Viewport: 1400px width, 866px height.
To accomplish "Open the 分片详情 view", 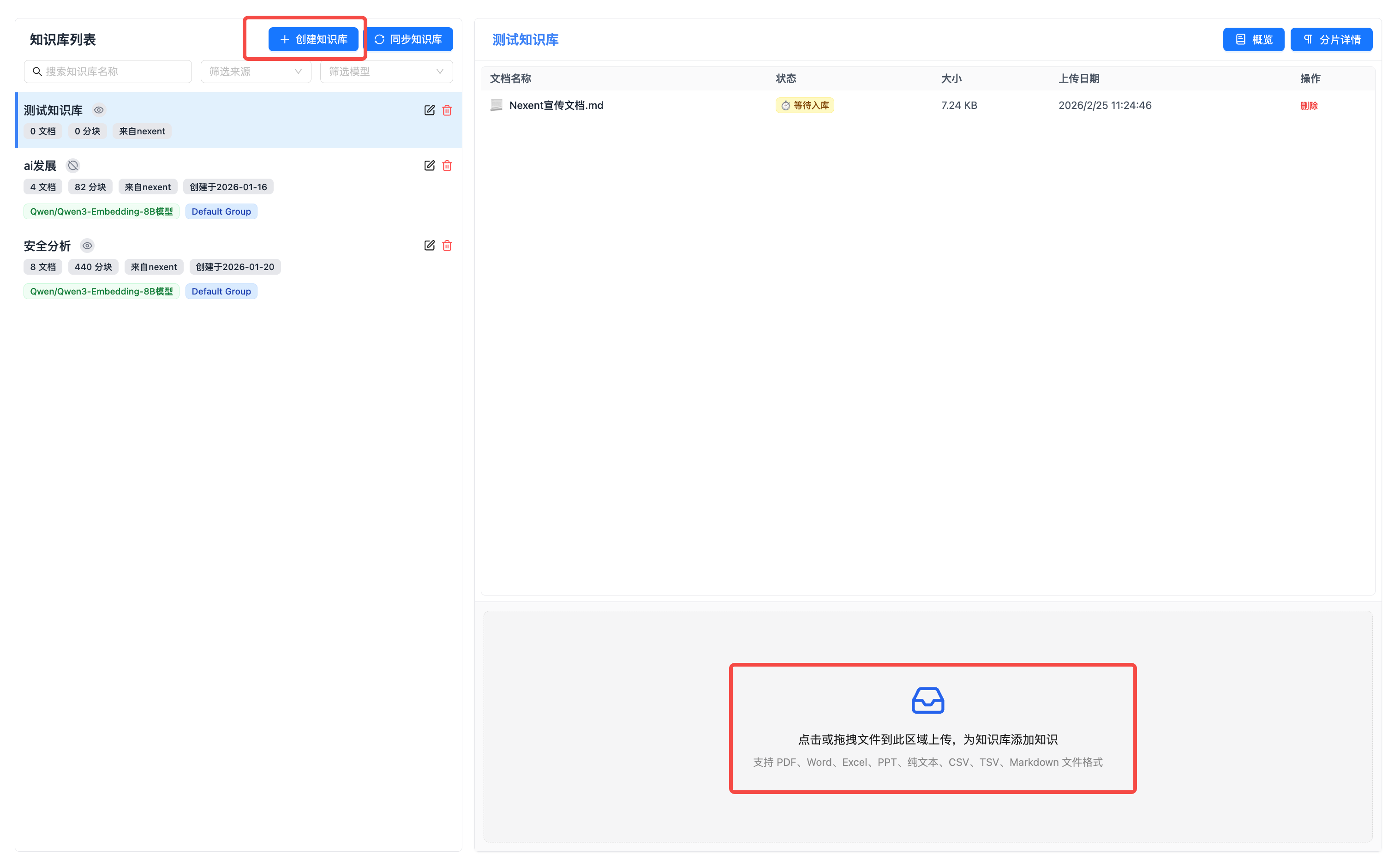I will [x=1331, y=40].
